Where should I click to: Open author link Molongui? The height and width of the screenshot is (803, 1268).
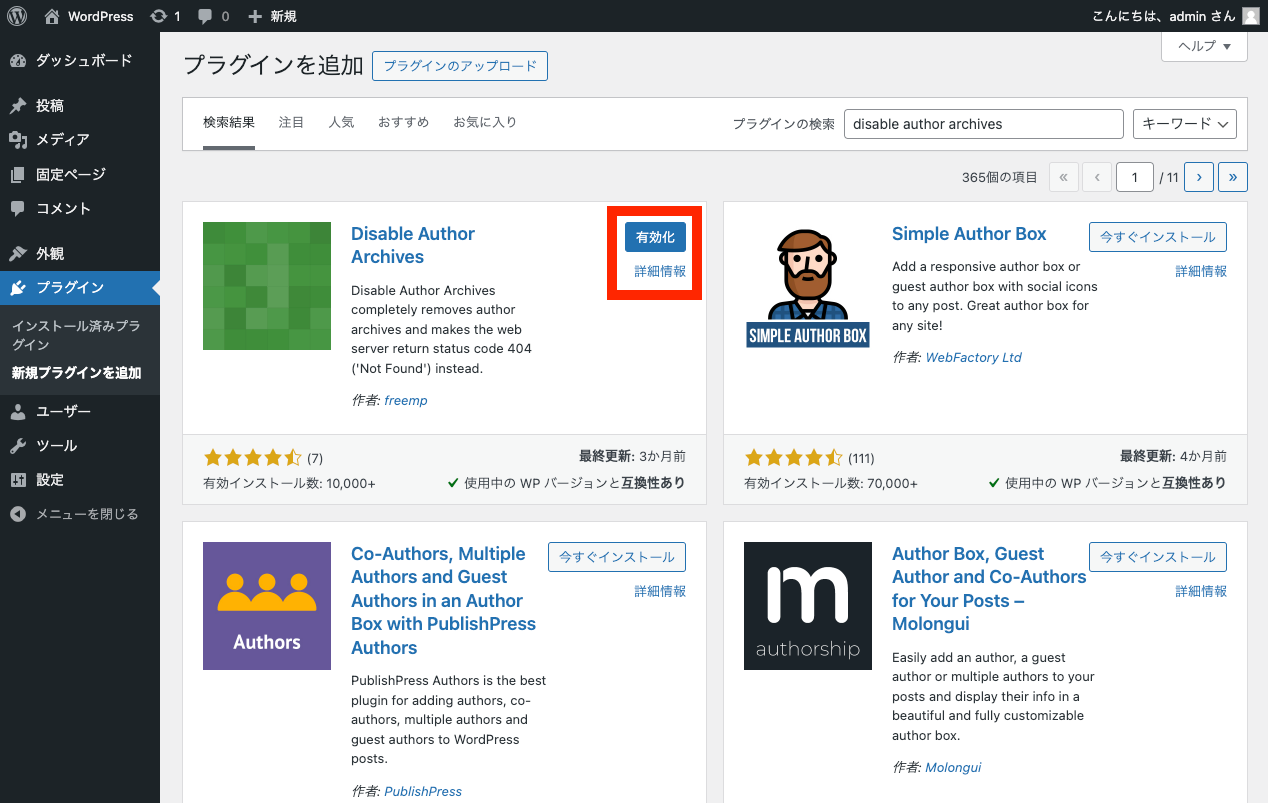tap(953, 767)
